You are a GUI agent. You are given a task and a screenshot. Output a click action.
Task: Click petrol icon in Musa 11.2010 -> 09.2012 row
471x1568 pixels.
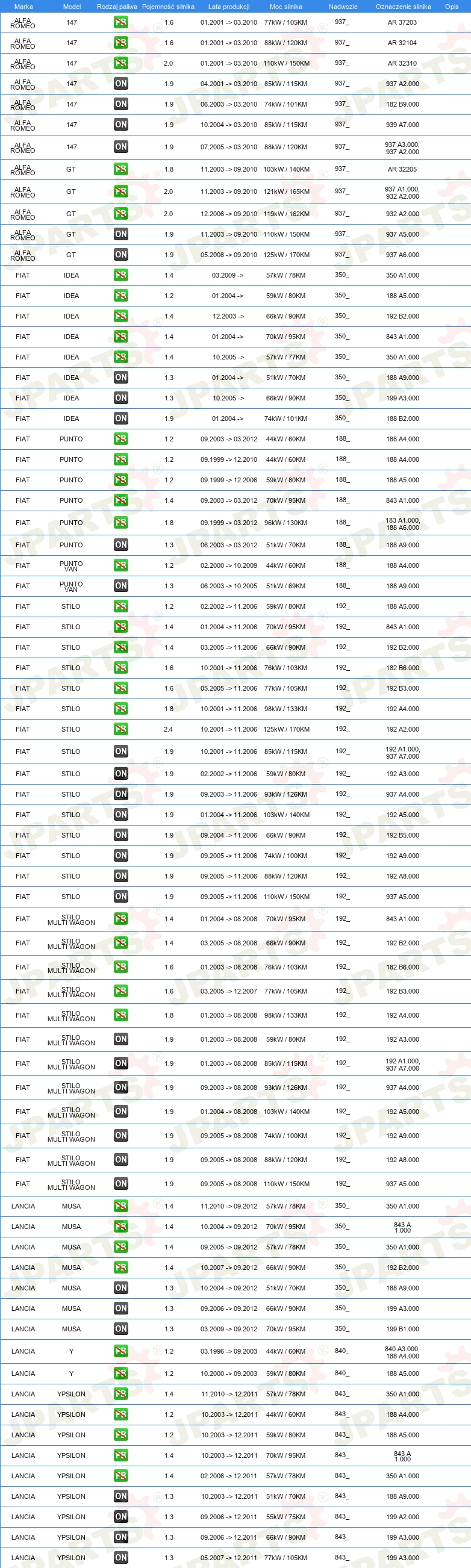(121, 1206)
